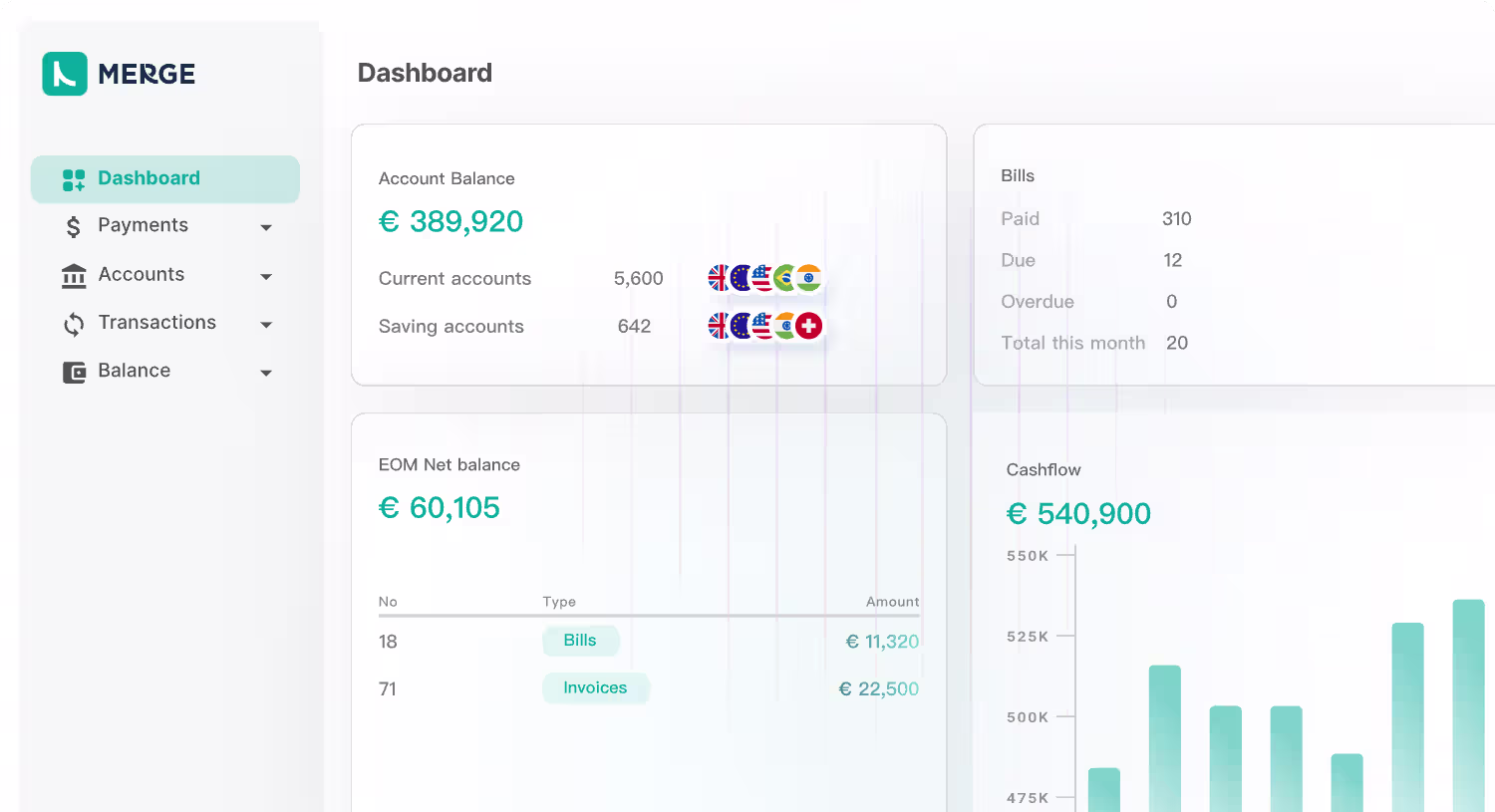The width and height of the screenshot is (1495, 812).
Task: Expand the Balance dropdown arrow
Action: (x=266, y=374)
